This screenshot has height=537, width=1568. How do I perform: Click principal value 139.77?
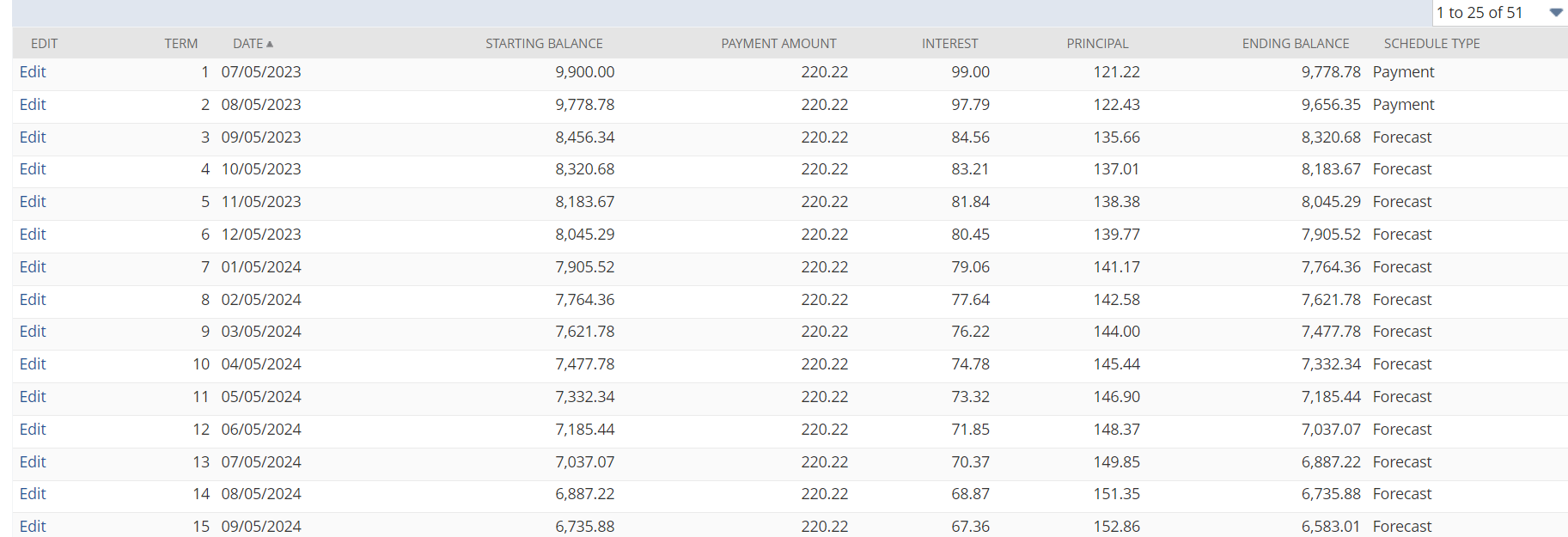1117,235
